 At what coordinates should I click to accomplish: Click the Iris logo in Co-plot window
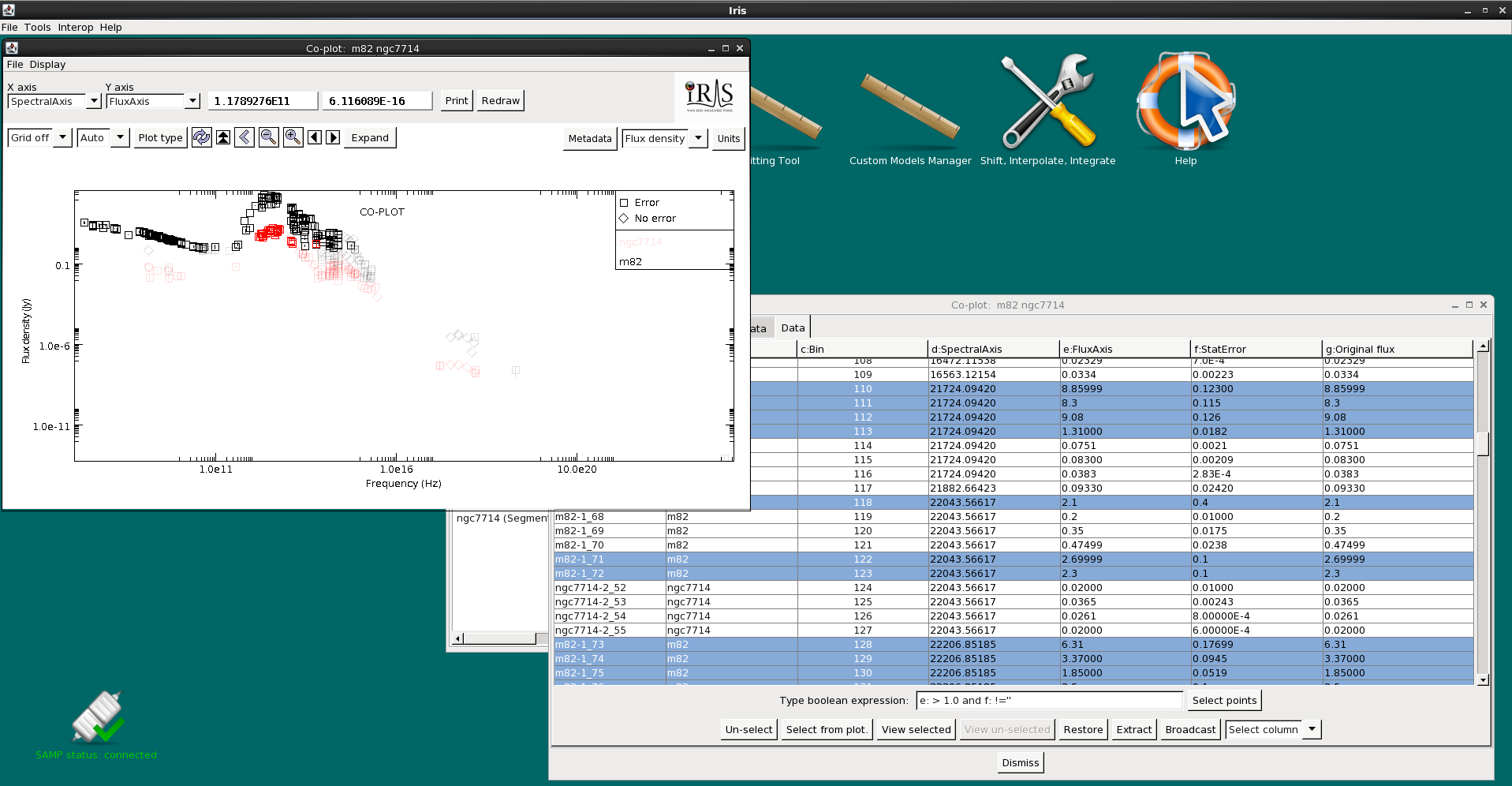tap(710, 95)
